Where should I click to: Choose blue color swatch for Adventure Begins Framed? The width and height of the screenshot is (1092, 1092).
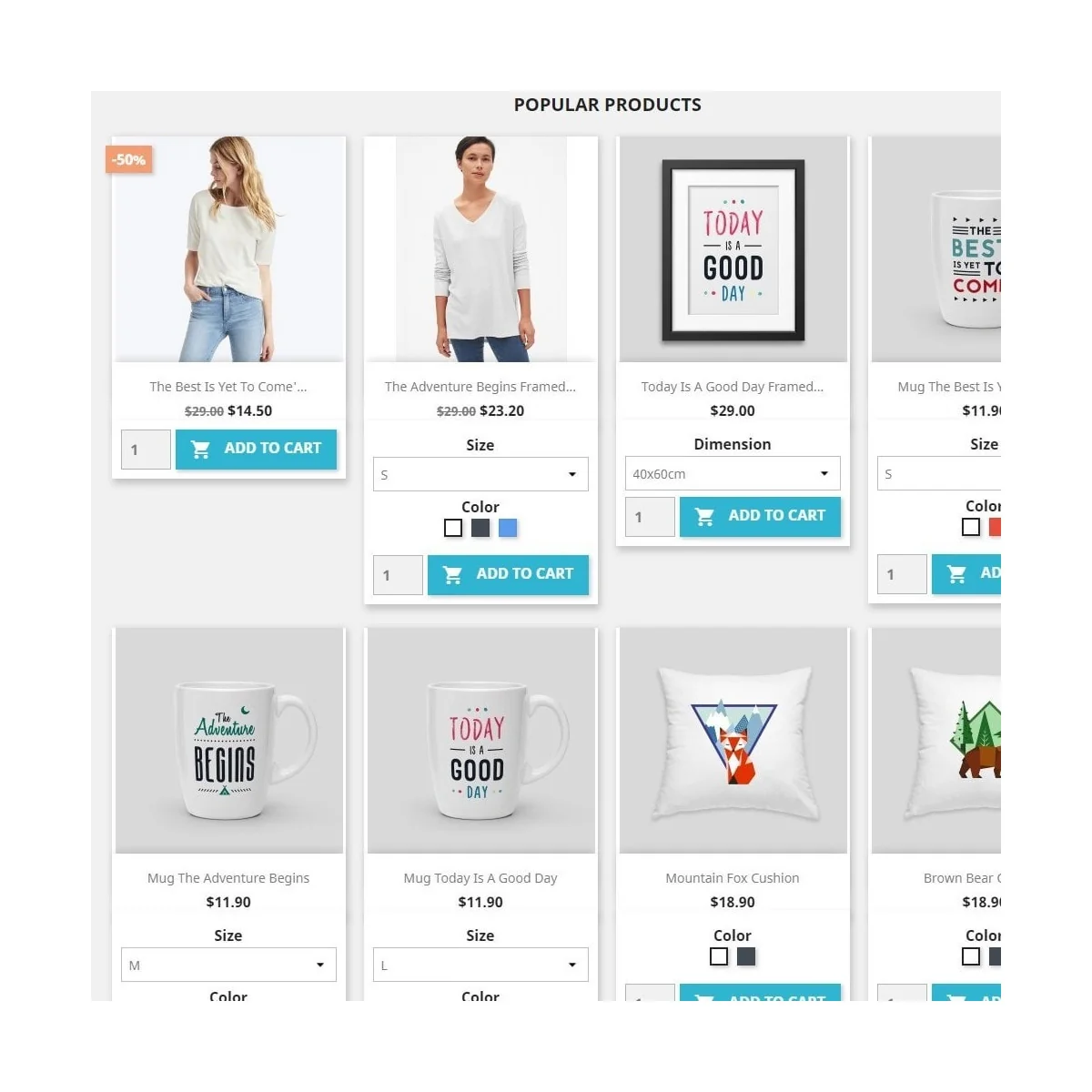point(508,528)
